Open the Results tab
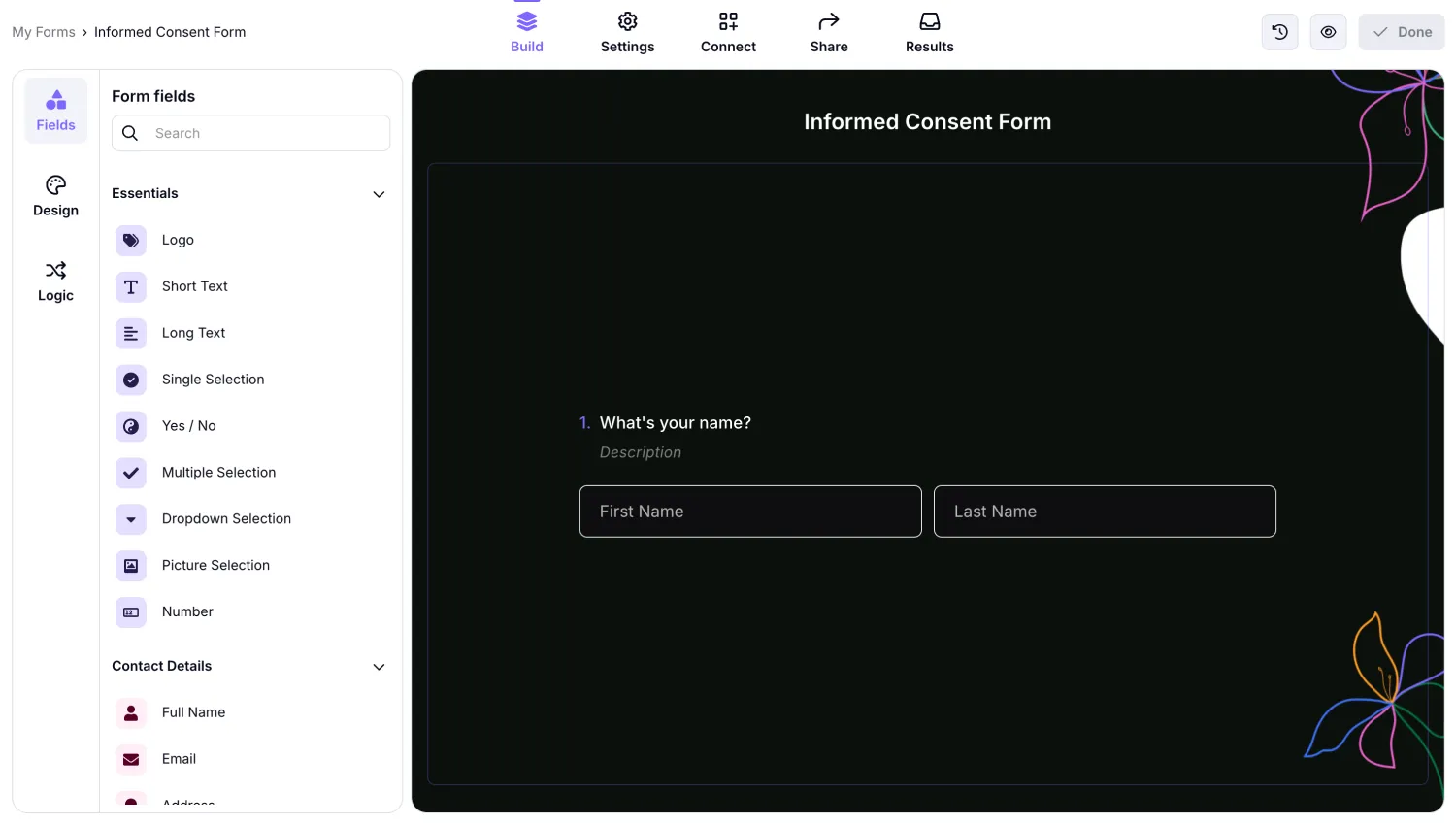The width and height of the screenshot is (1456, 825). pos(929,31)
